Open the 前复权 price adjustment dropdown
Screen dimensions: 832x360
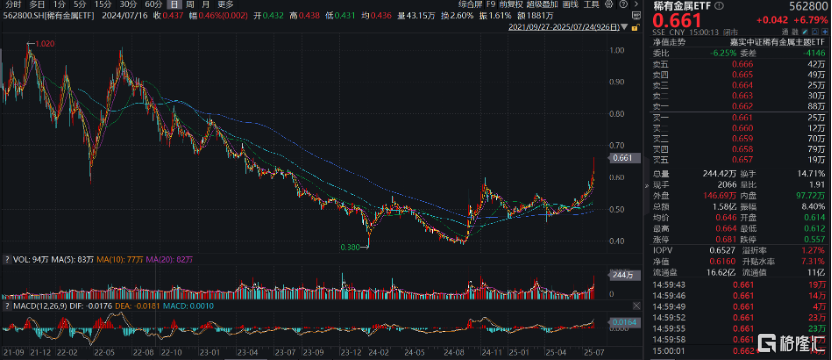pyautogui.click(x=511, y=4)
